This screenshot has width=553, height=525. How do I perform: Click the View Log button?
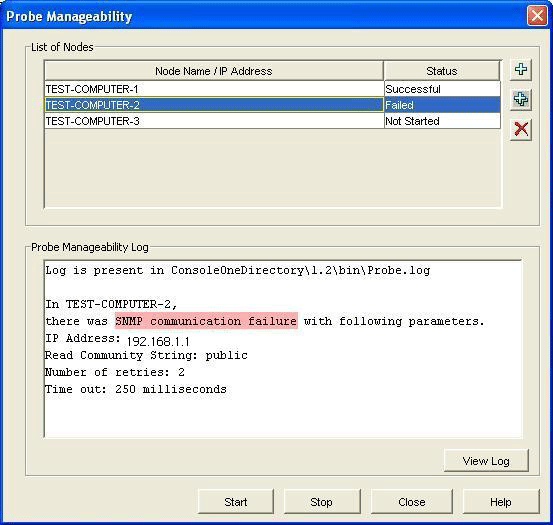(486, 460)
